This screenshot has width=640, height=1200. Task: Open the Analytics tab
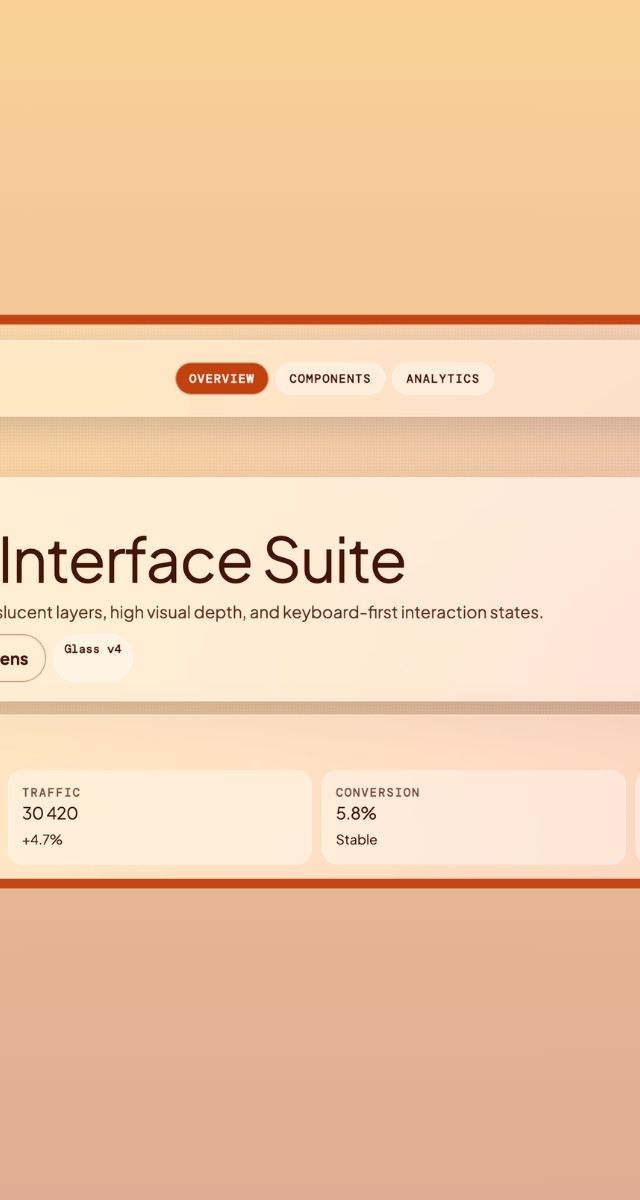(x=443, y=379)
